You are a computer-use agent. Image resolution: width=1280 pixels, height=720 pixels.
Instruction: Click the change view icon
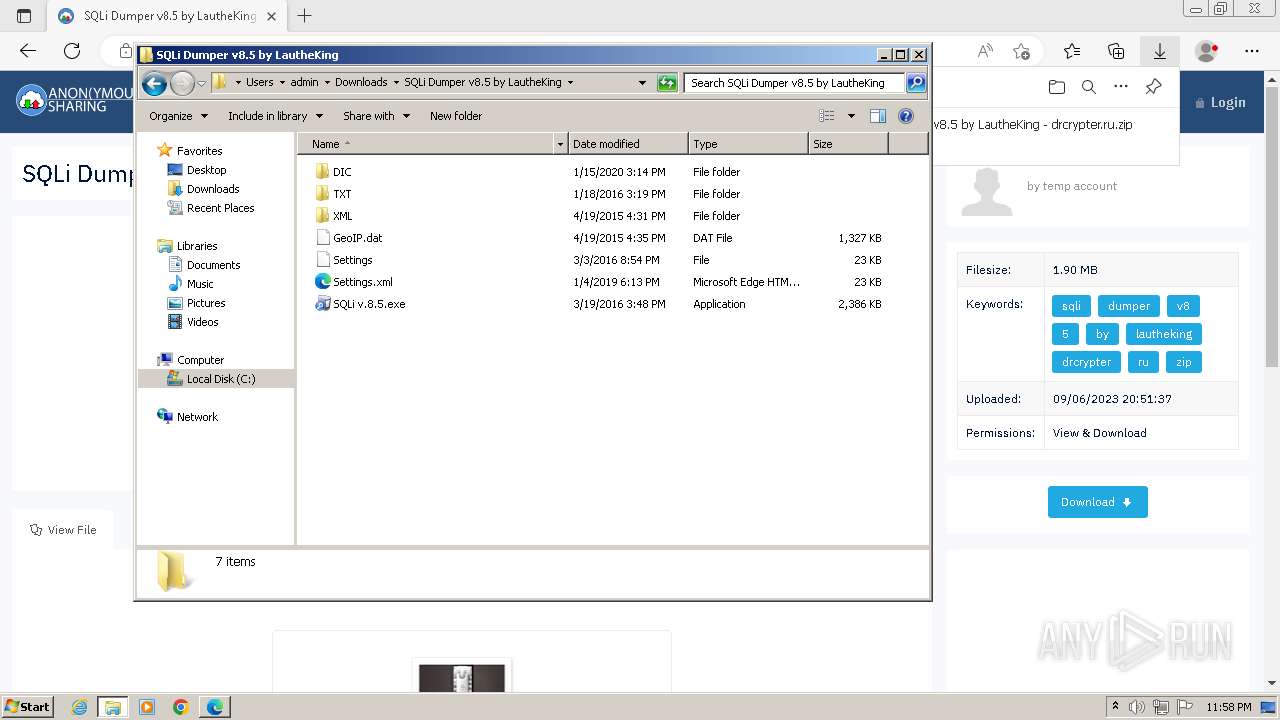(x=827, y=116)
